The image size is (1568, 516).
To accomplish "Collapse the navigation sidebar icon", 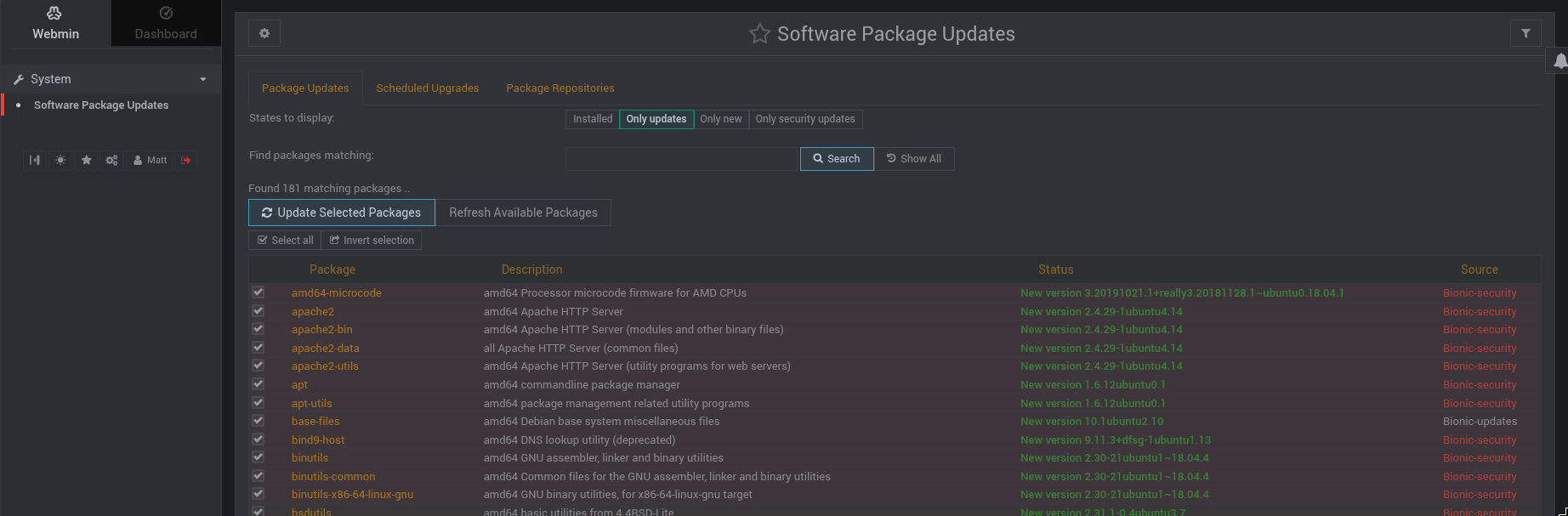I will [x=34, y=160].
